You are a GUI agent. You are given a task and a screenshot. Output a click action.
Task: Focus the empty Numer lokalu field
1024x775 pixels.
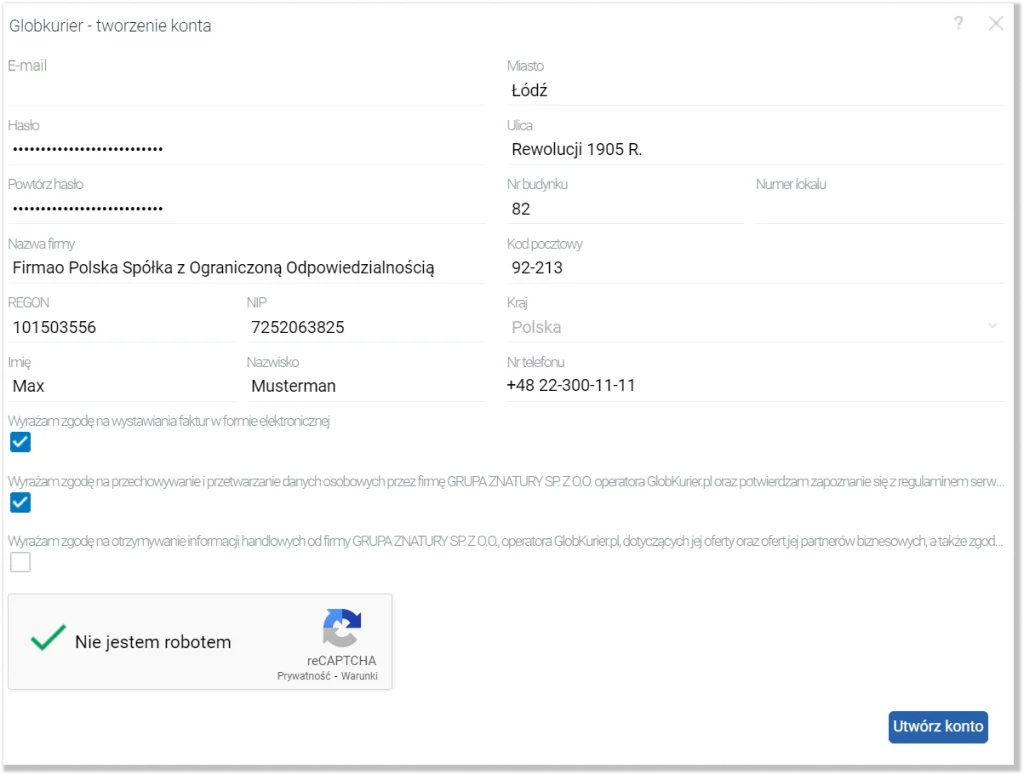880,209
